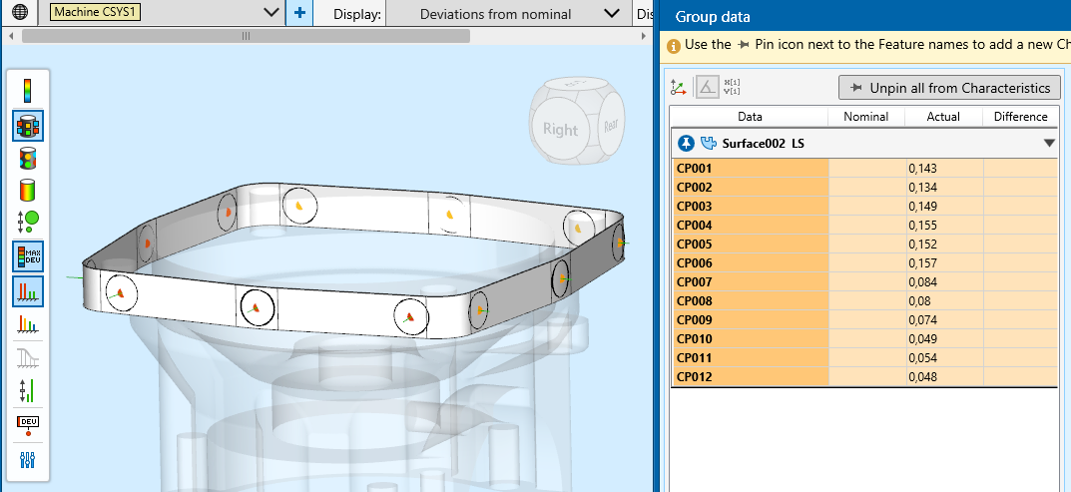The width and height of the screenshot is (1071, 492).
Task: Click the actual value 0,084
Action: click(x=922, y=282)
